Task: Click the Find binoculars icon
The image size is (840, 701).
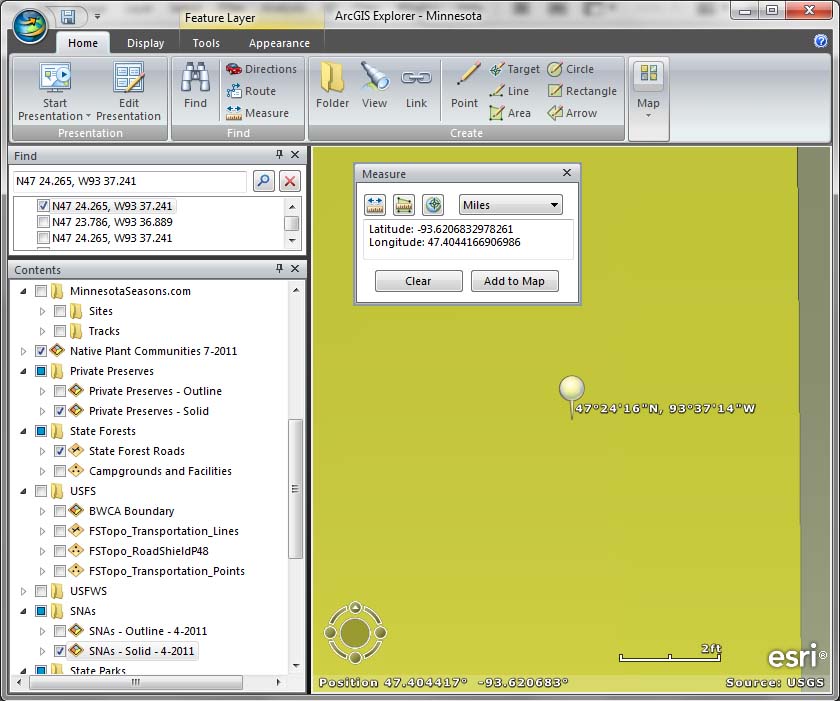Action: [195, 78]
